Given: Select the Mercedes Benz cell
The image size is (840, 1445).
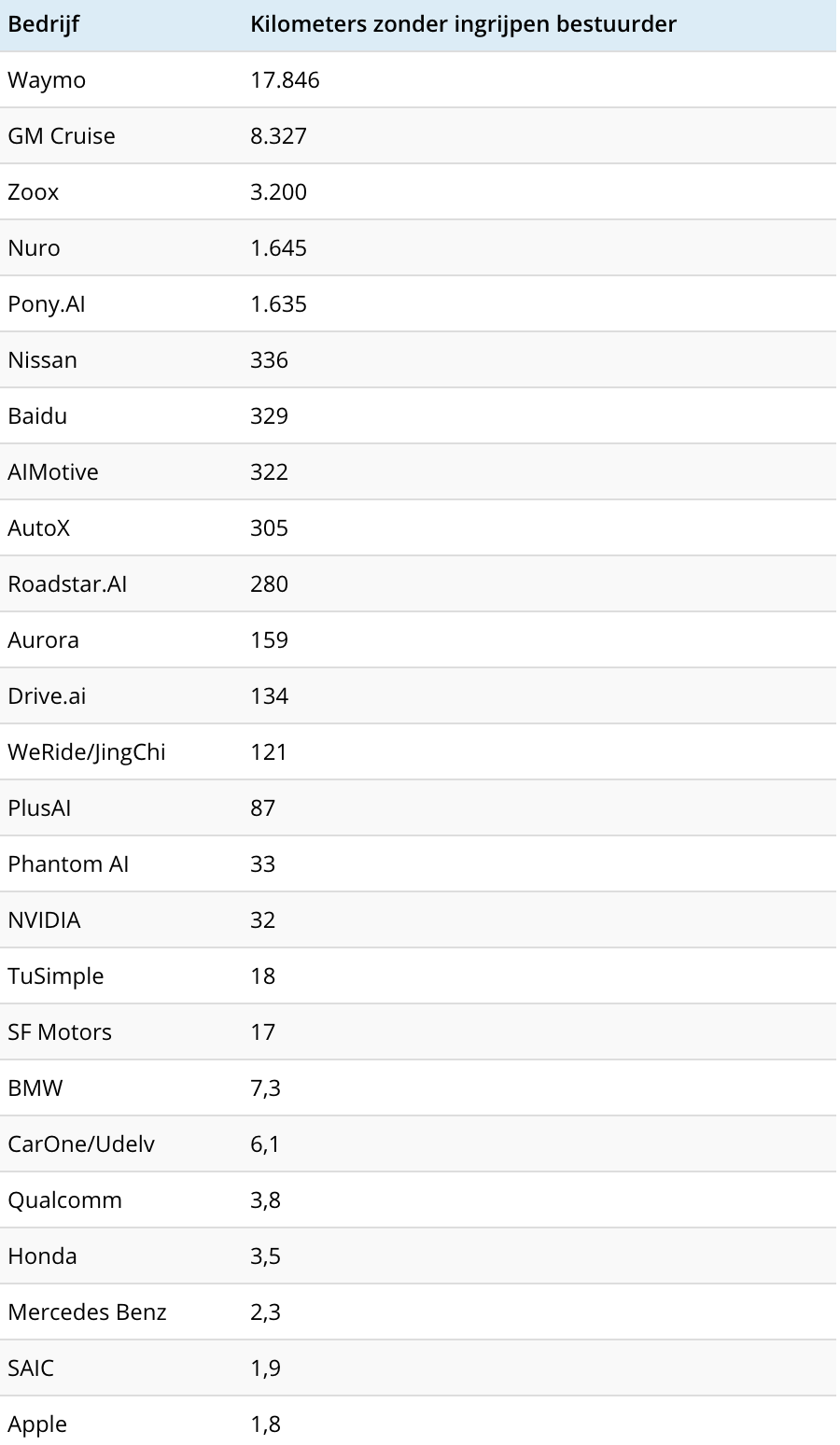Looking at the screenshot, I should coord(87,1312).
